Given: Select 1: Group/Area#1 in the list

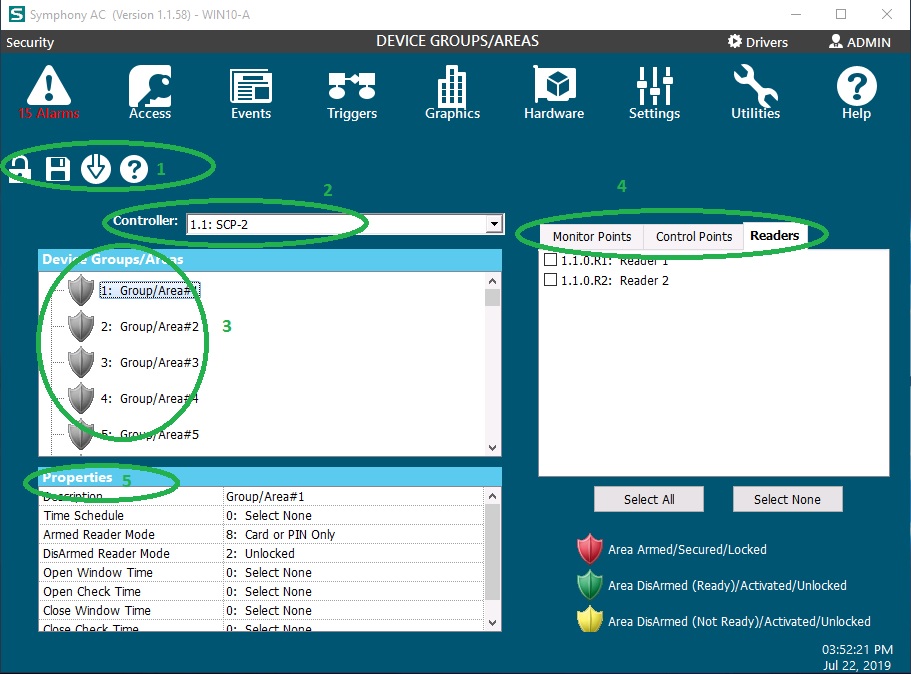Looking at the screenshot, I should pos(149,290).
